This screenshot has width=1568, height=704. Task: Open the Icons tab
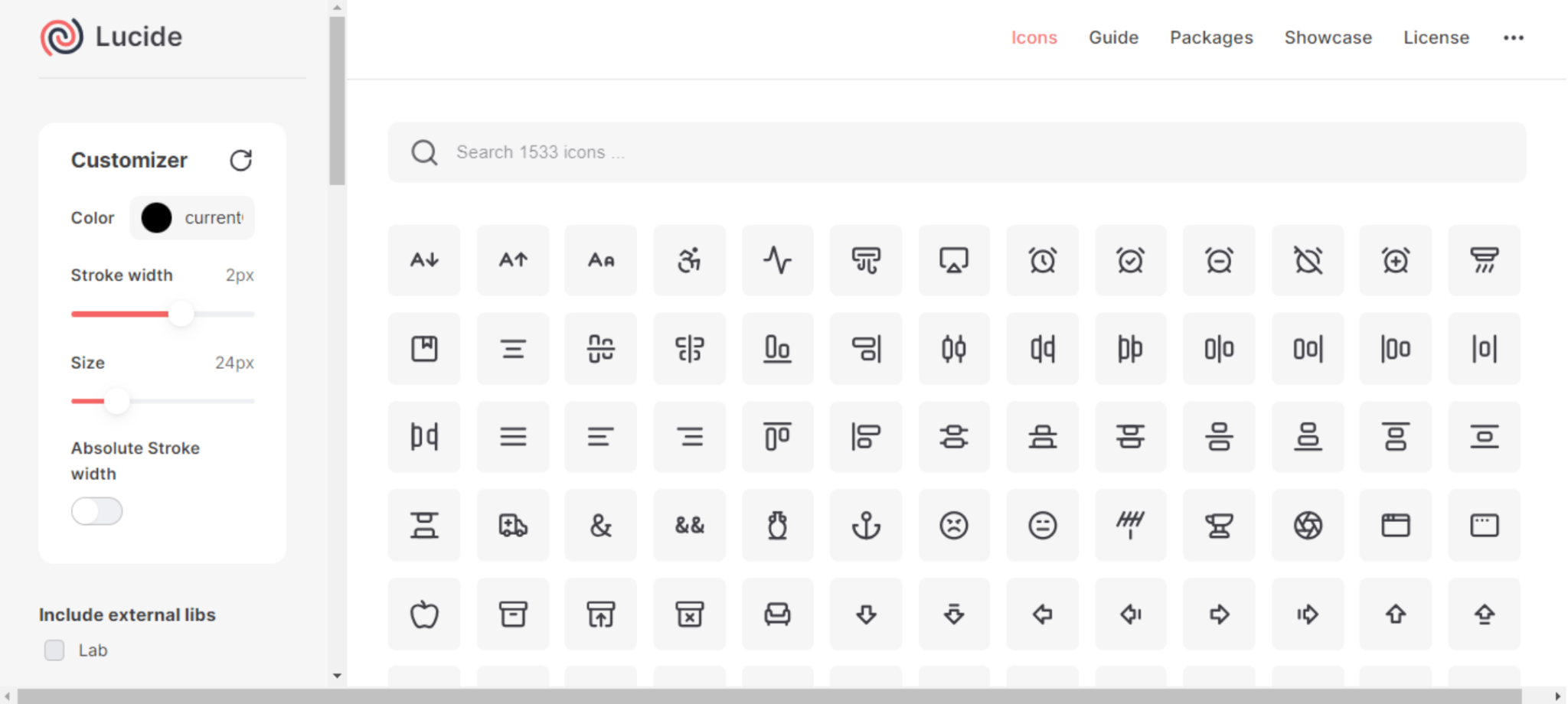click(x=1034, y=37)
